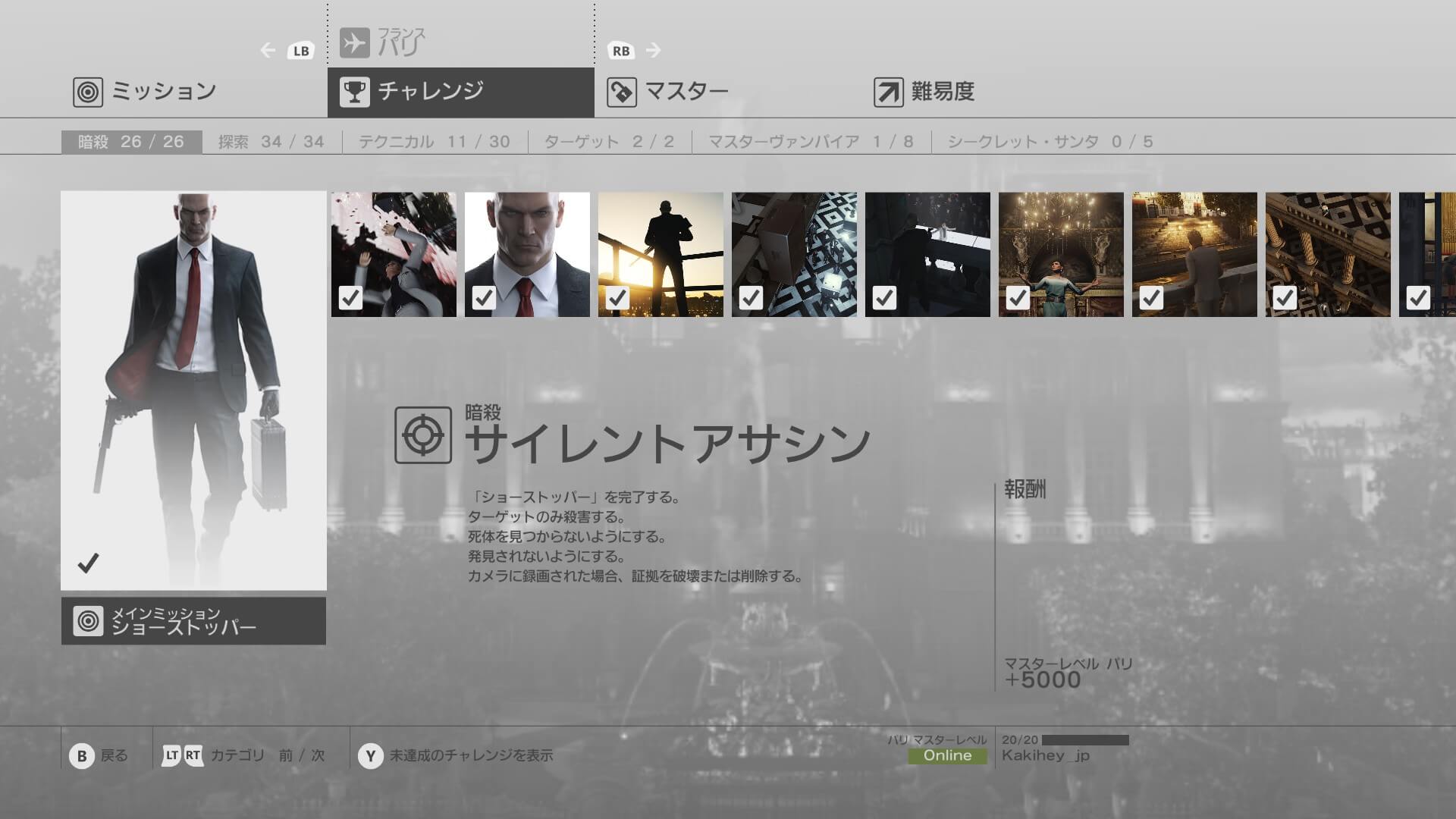The image size is (1456, 819).
Task: Select the large Agent 47 mission card
Action: pos(193,391)
